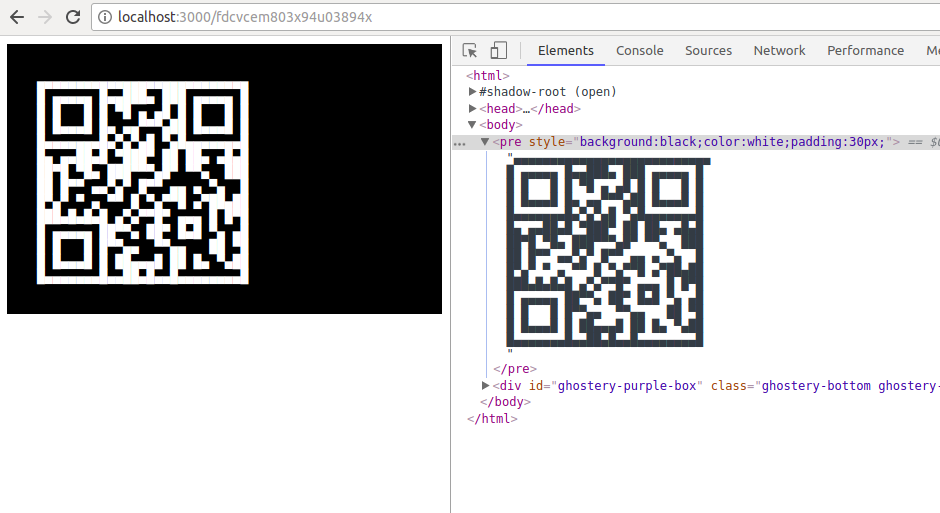Expand the #shadow-root (open) node
Viewport: 940px width, 513px height.
tap(472, 92)
